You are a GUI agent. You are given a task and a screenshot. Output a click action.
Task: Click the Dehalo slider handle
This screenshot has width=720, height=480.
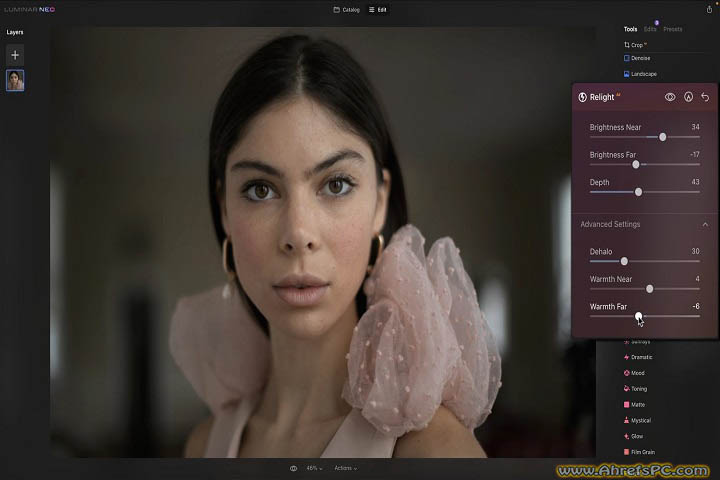coord(624,261)
